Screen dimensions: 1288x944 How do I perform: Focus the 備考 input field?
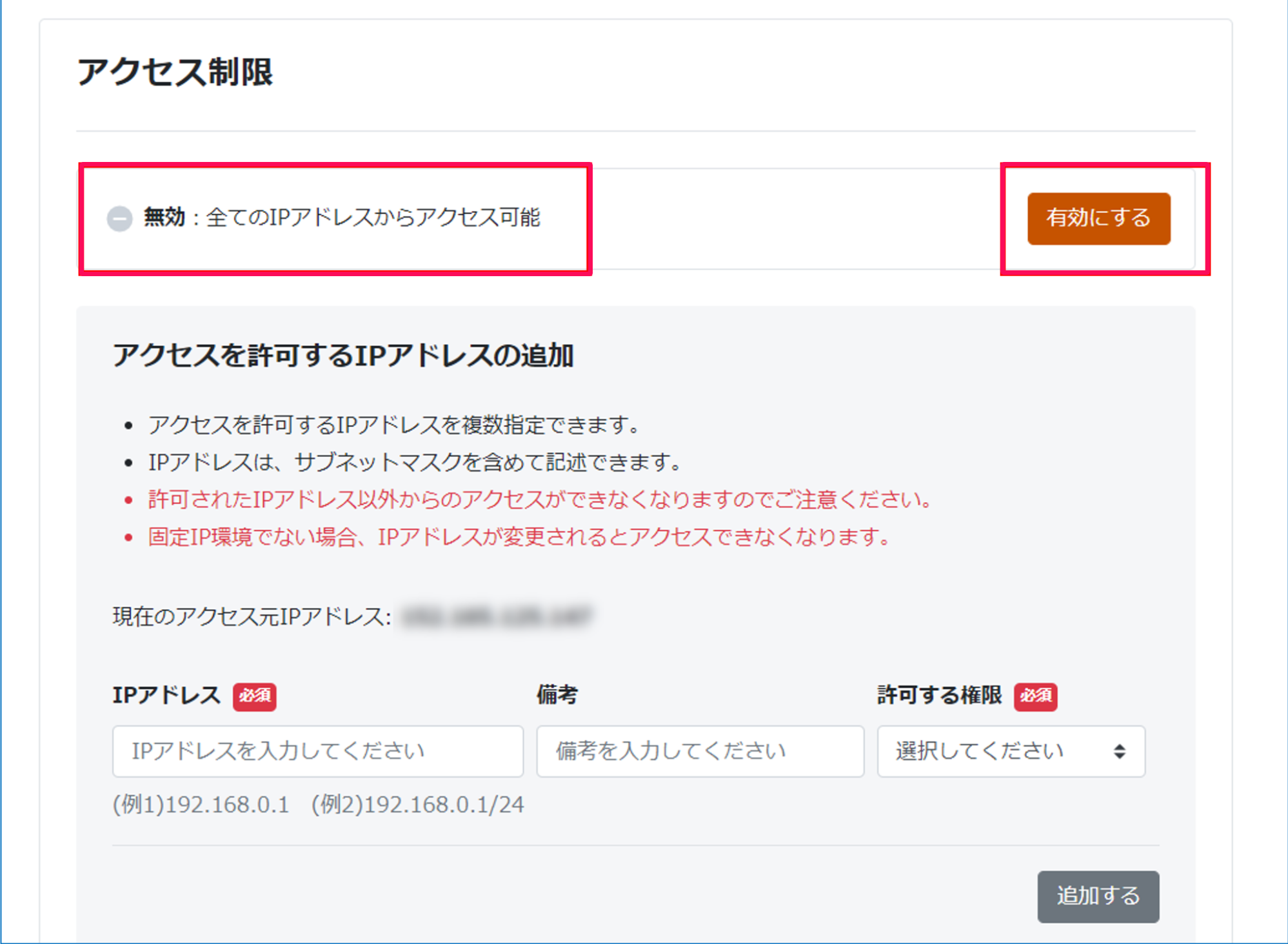(x=700, y=751)
